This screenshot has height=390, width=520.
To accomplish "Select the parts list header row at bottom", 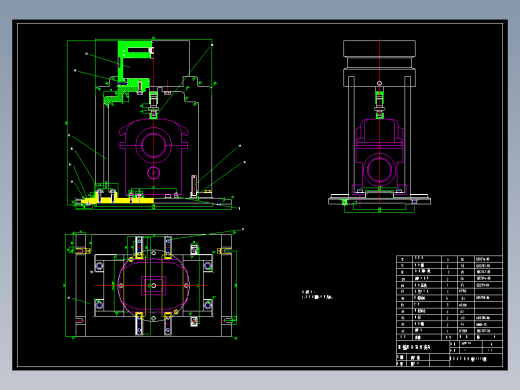I will coord(449,337).
